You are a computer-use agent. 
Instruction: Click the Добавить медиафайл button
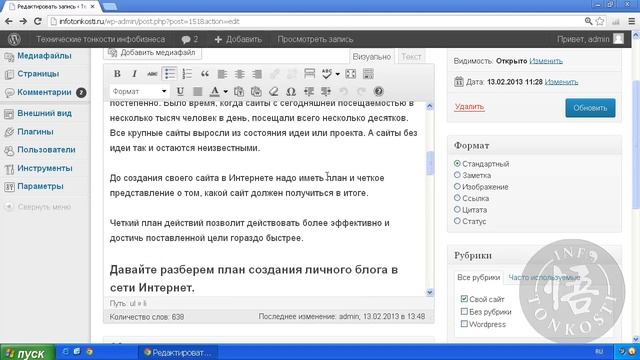(x=152, y=53)
